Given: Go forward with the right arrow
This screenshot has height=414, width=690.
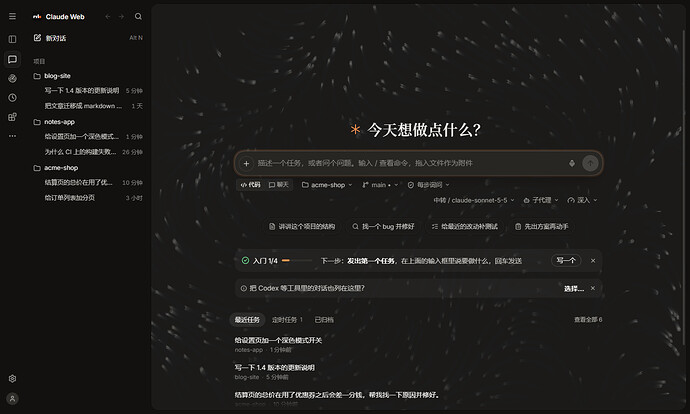Looking at the screenshot, I should click(x=121, y=16).
